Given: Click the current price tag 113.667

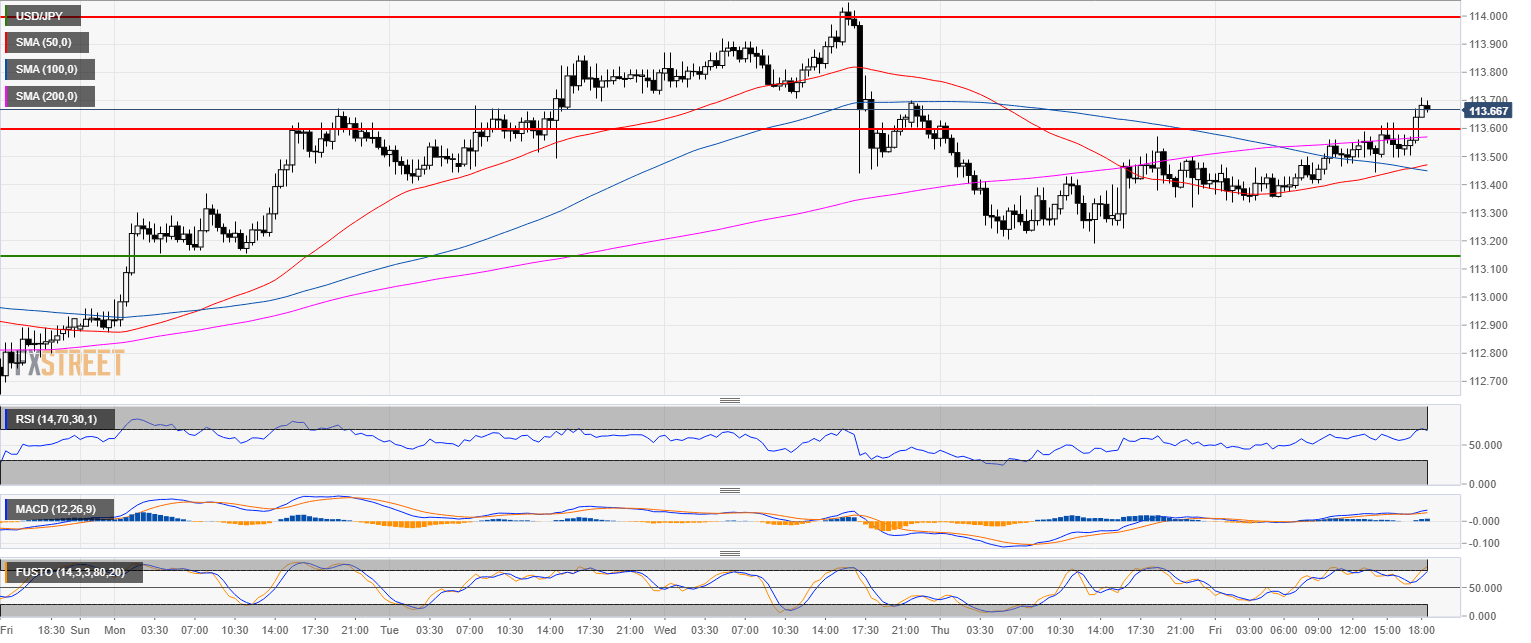Looking at the screenshot, I should (x=1489, y=110).
